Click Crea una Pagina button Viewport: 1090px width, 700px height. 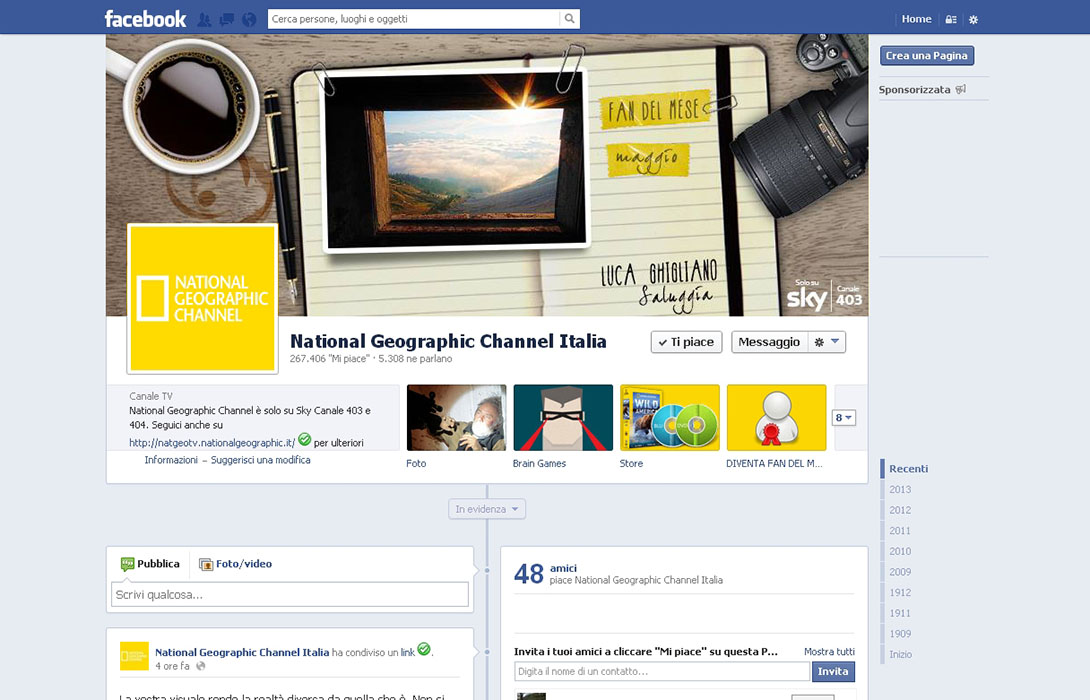(x=927, y=56)
